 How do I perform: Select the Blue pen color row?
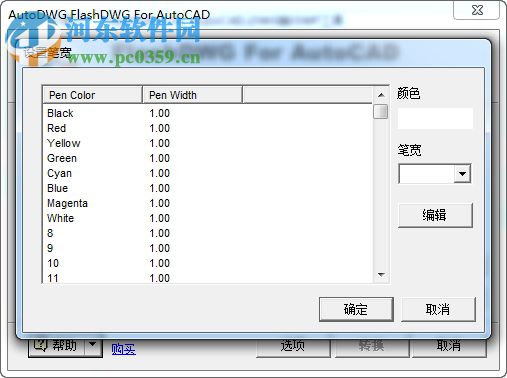[x=207, y=188]
